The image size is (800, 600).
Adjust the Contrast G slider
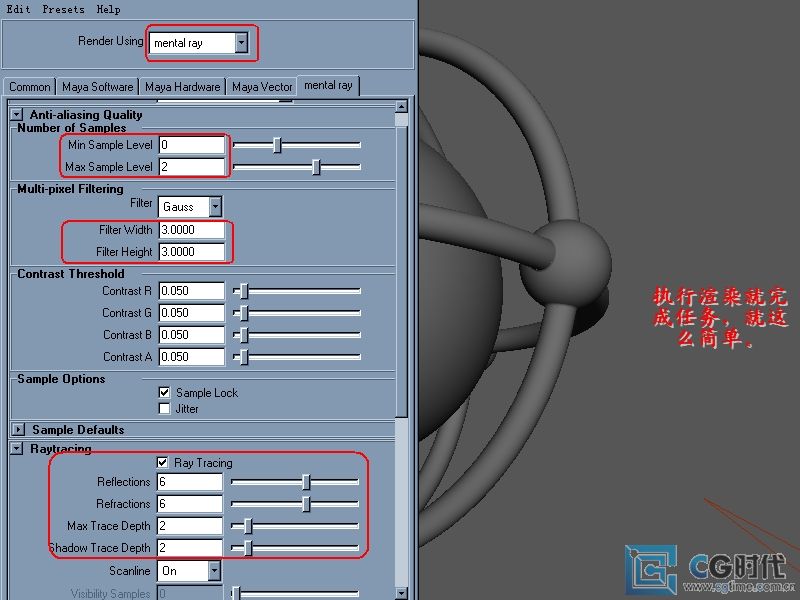(x=244, y=313)
